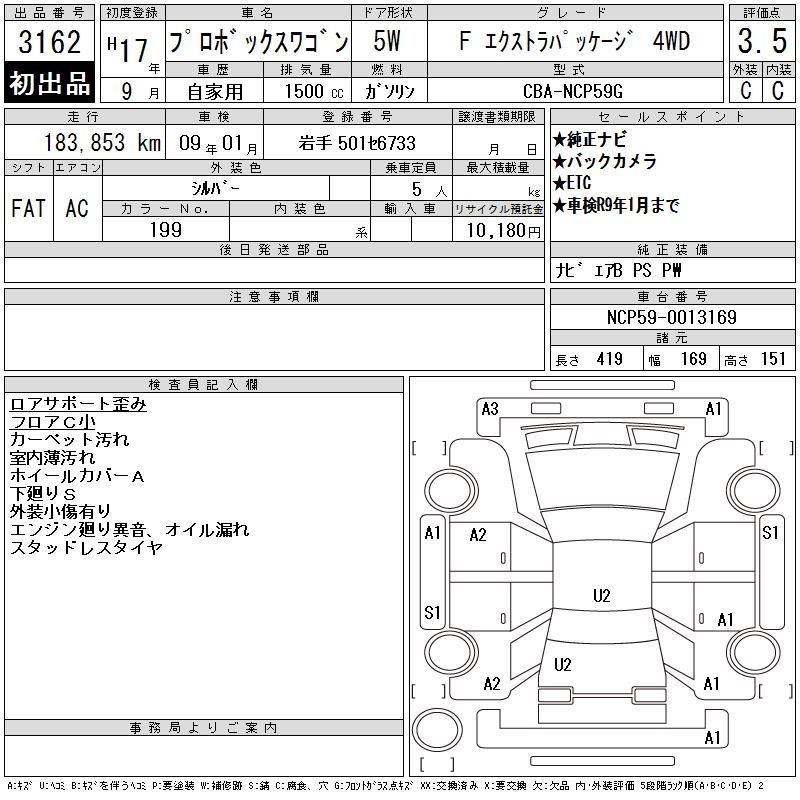Click the inspector note 外装小傷有り

coord(60,512)
